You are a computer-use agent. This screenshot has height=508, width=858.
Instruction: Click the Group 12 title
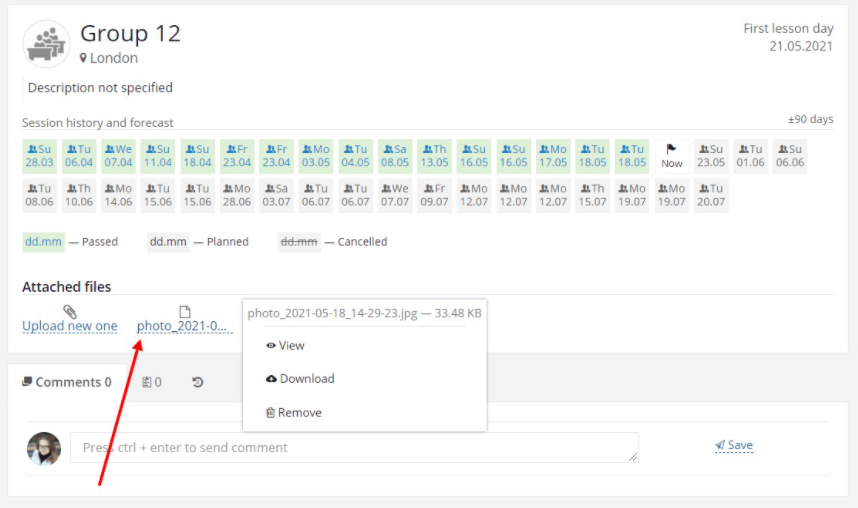(x=130, y=33)
